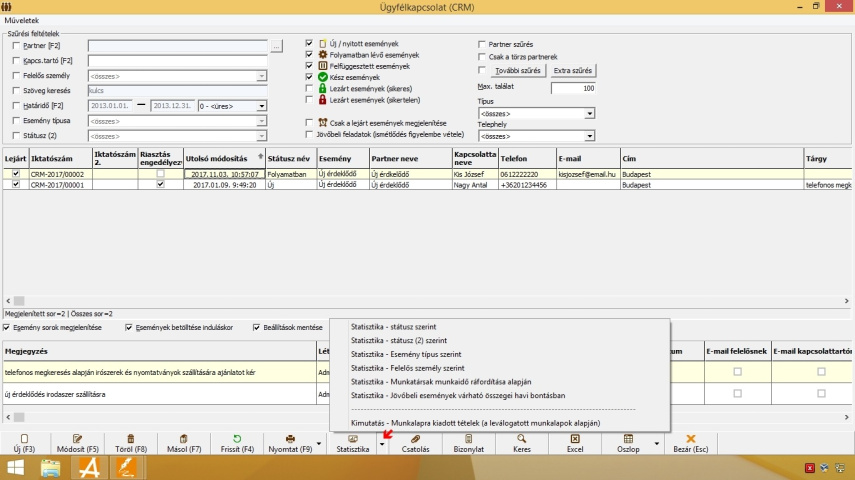Screen dimensions: 855x480
Task: Enable the Lezárt események (sikeres) checkbox
Action: pyautogui.click(x=310, y=88)
